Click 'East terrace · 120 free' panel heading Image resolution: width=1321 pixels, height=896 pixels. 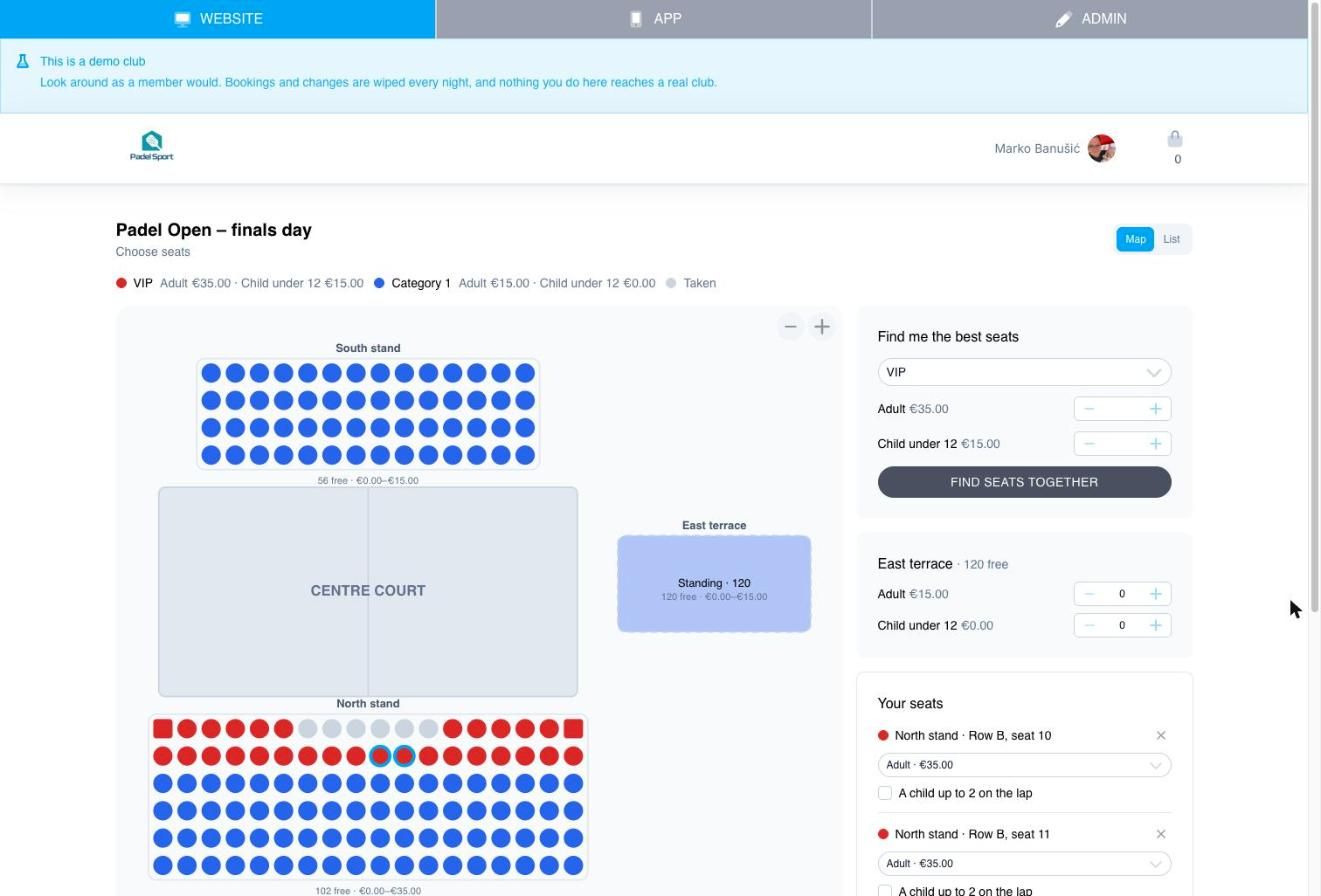point(943,564)
